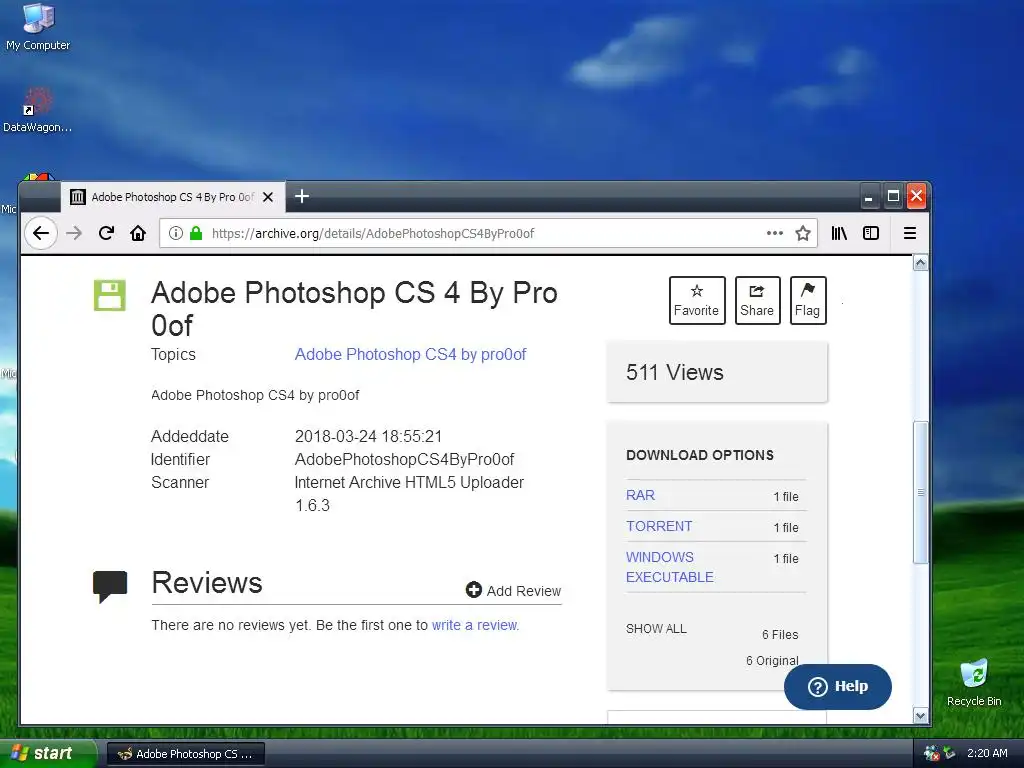Open DataWagon desktop shortcut

(x=37, y=110)
